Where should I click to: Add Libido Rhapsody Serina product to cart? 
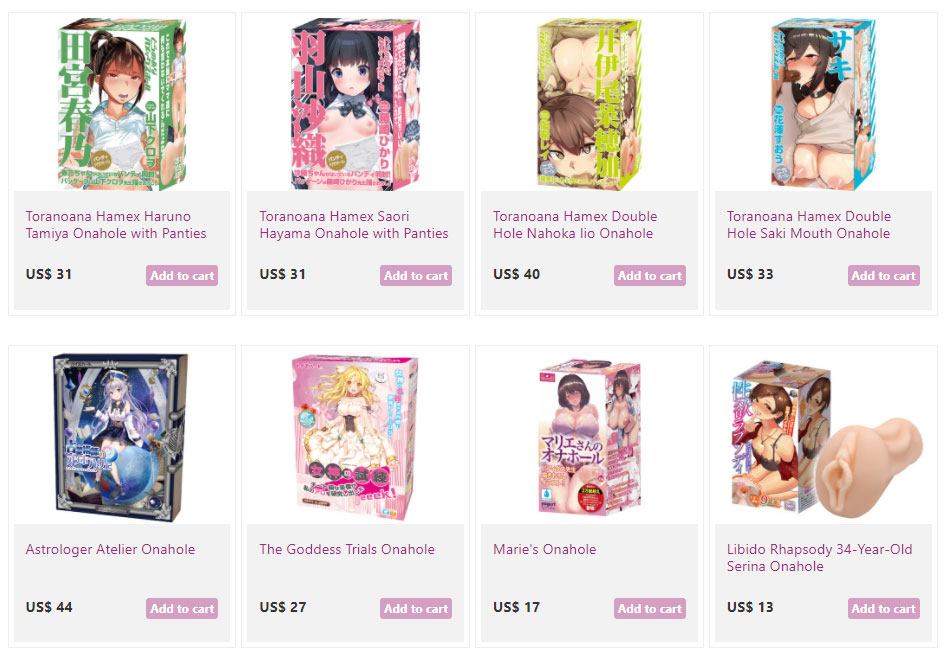click(x=884, y=609)
